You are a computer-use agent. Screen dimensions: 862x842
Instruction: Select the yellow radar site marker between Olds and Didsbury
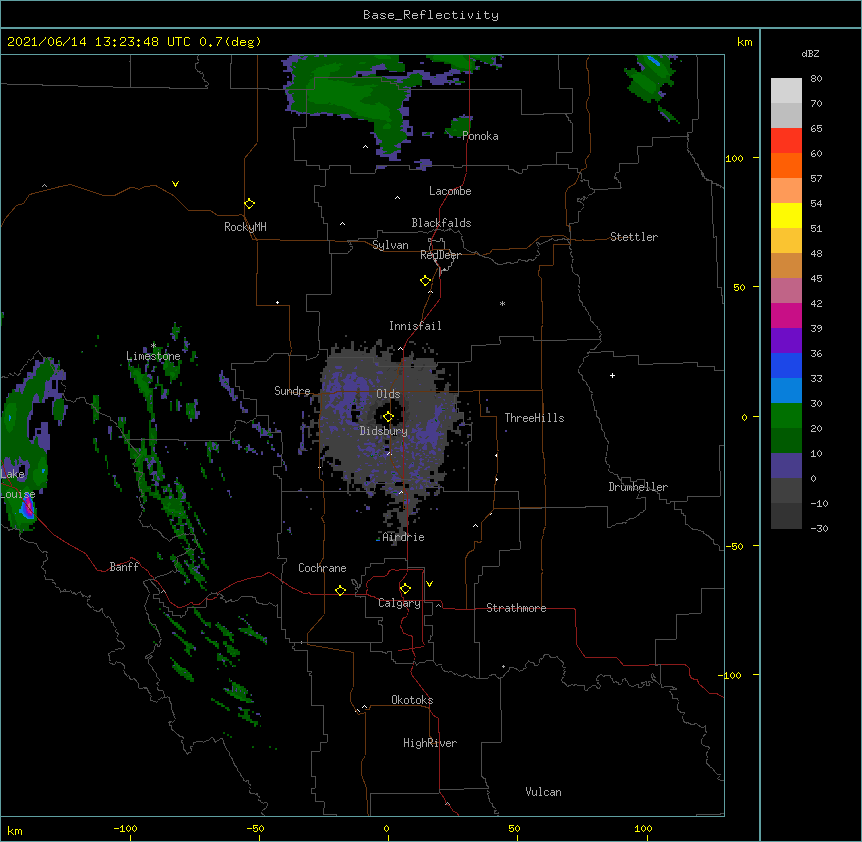tap(388, 417)
